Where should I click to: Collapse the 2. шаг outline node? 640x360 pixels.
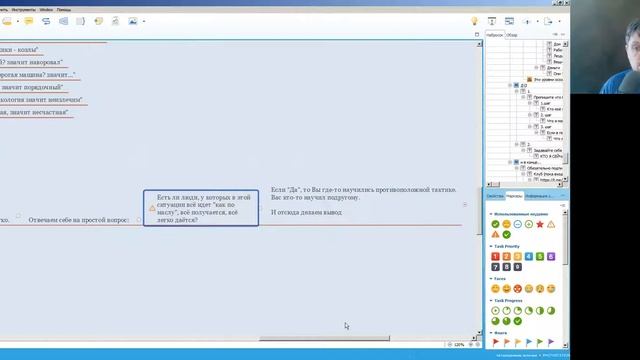pos(530,115)
